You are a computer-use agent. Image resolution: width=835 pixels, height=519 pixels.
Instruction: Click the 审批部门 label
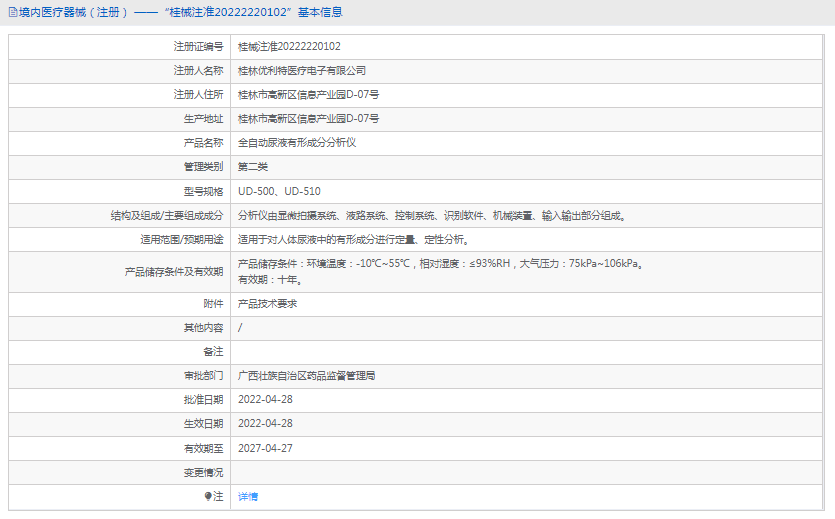click(203, 376)
